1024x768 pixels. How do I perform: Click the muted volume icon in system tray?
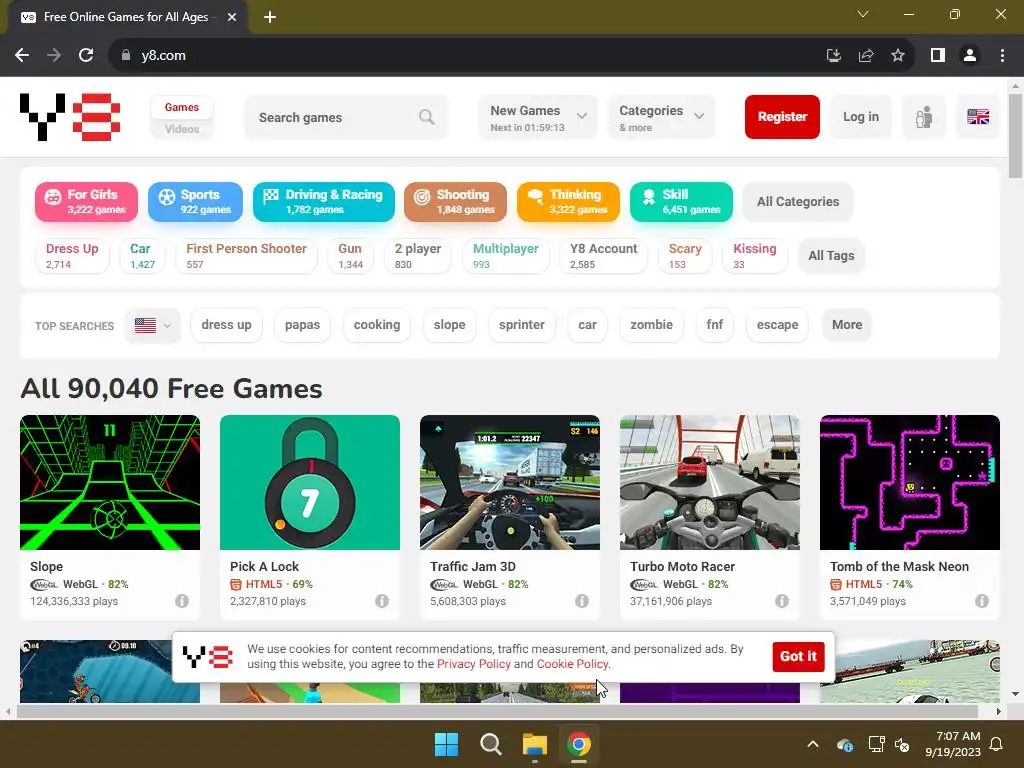902,744
